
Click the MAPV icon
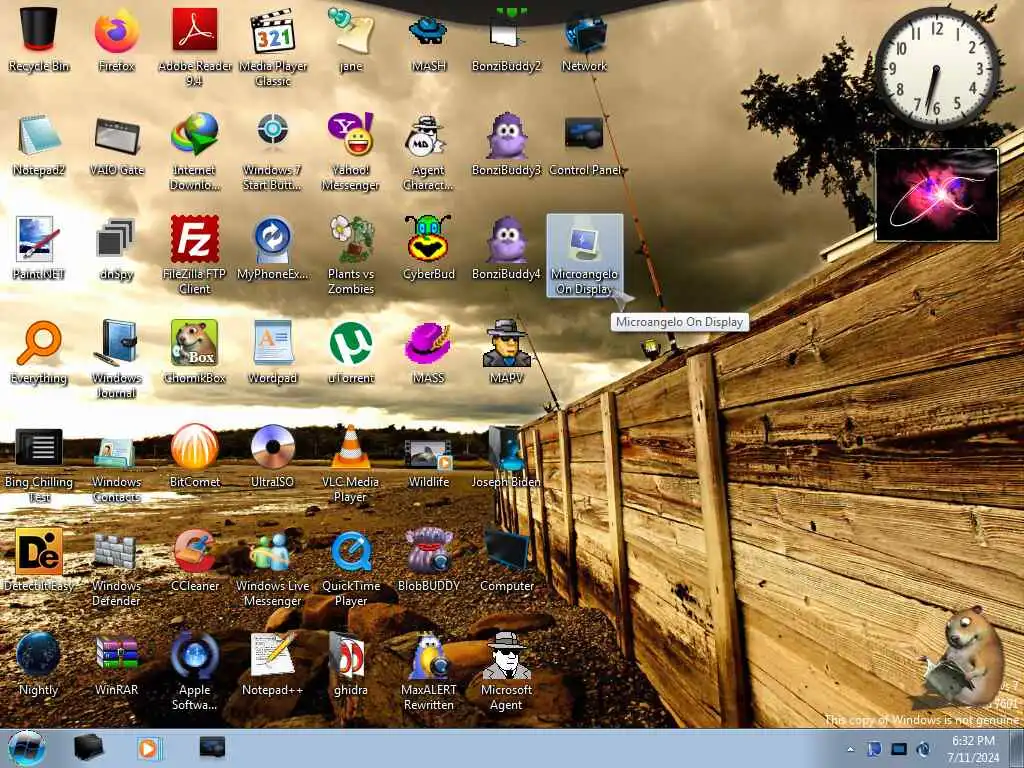pos(506,353)
